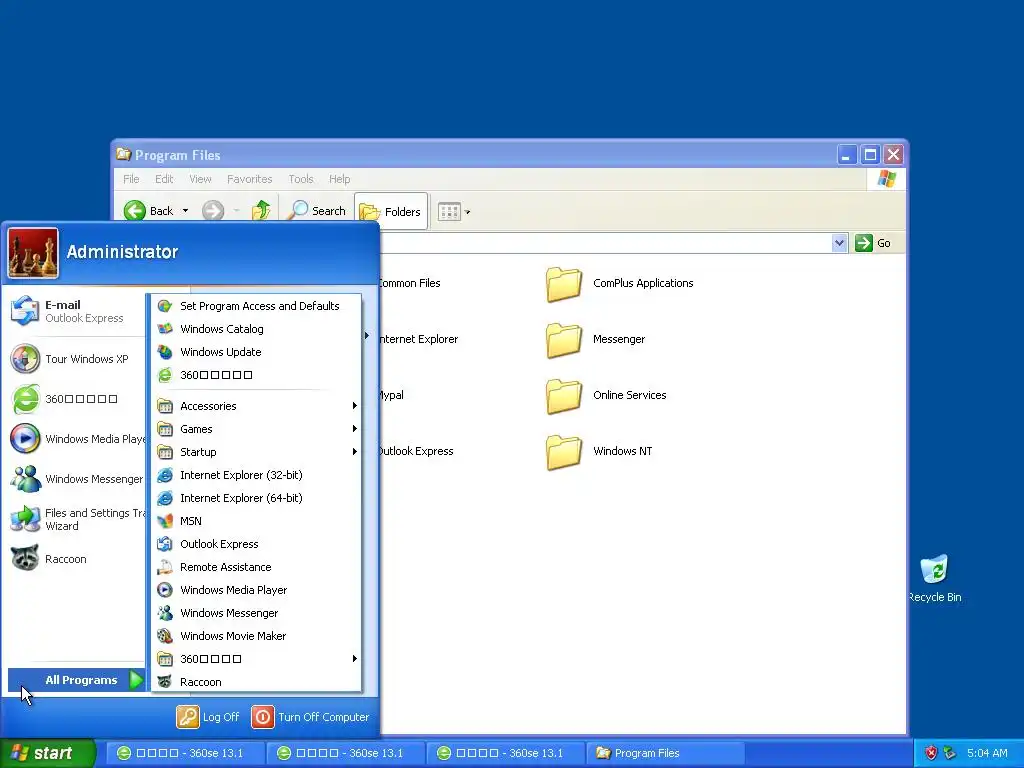Image resolution: width=1024 pixels, height=768 pixels.
Task: Expand the 360 folder submenu
Action: coord(256,658)
